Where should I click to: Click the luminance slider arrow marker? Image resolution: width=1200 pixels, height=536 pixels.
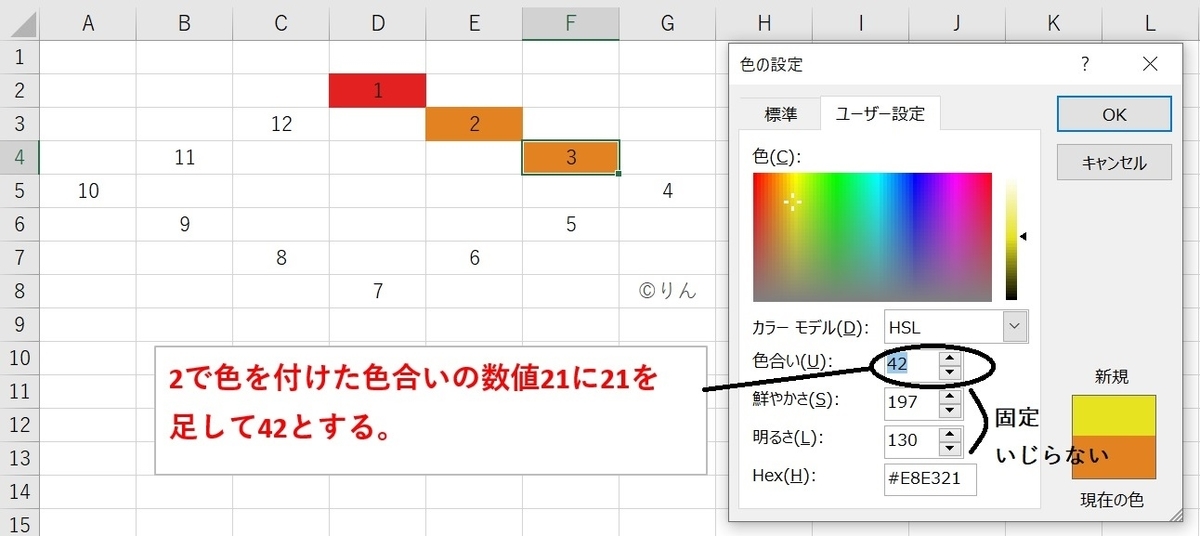[x=1023, y=237]
